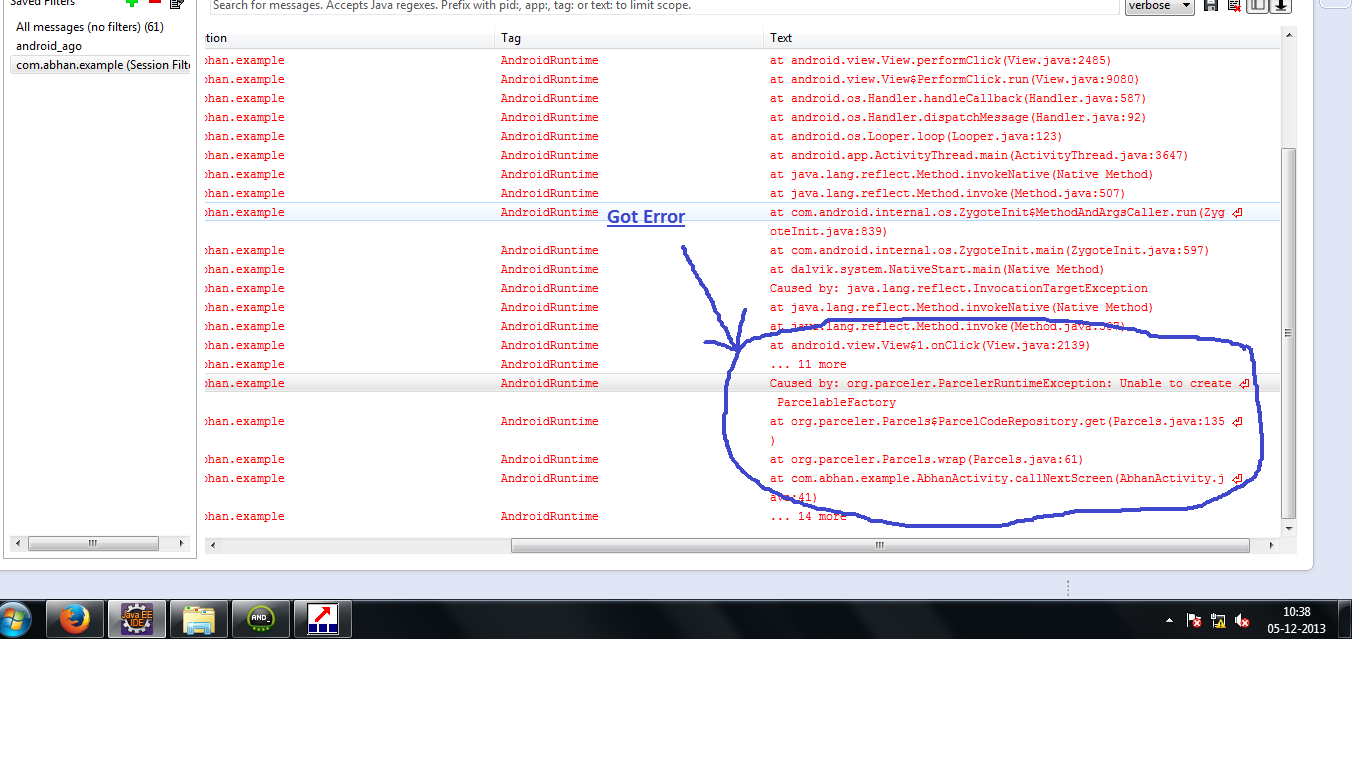Screen dimensions: 1366x768
Task: Select log row AbhanActivity.callNextScreen
Action: 742,488
